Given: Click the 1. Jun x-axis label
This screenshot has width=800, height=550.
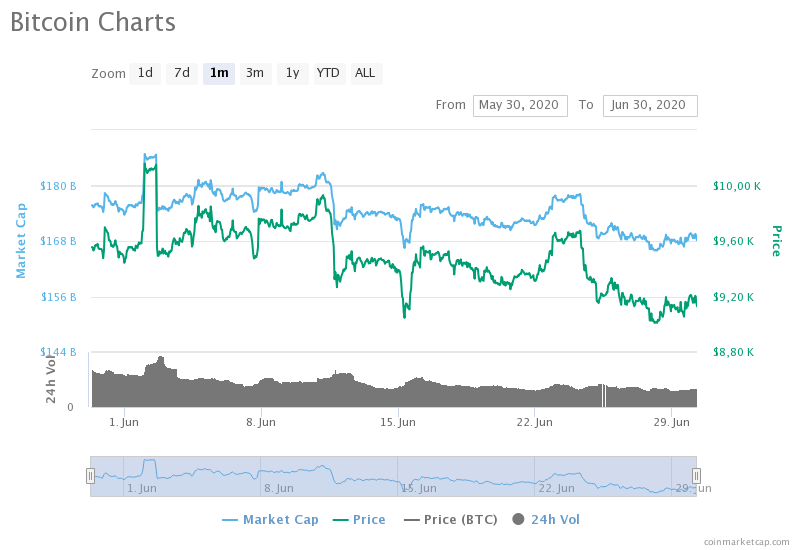Looking at the screenshot, I should point(123,422).
